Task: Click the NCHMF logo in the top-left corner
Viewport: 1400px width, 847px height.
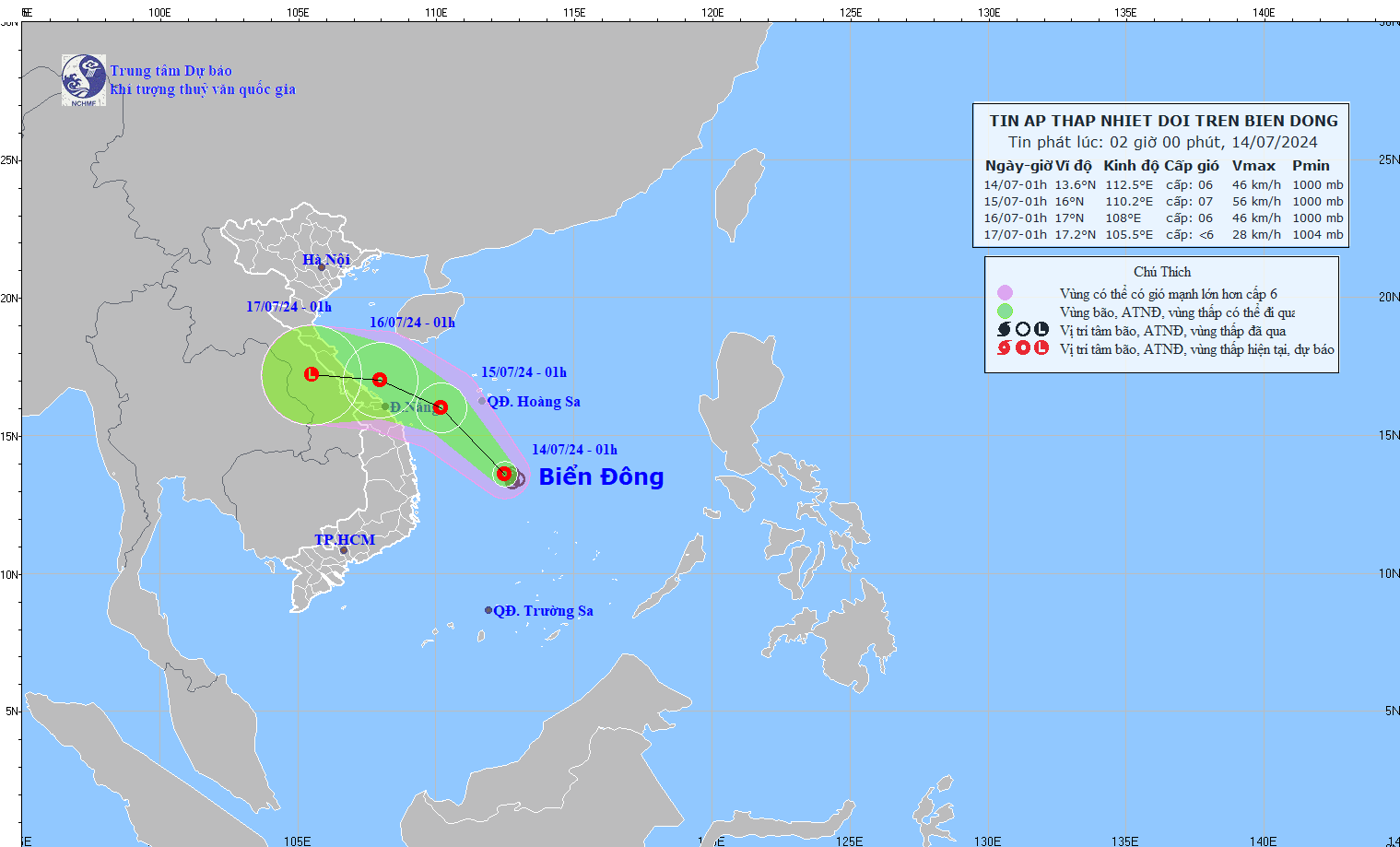Action: point(83,76)
